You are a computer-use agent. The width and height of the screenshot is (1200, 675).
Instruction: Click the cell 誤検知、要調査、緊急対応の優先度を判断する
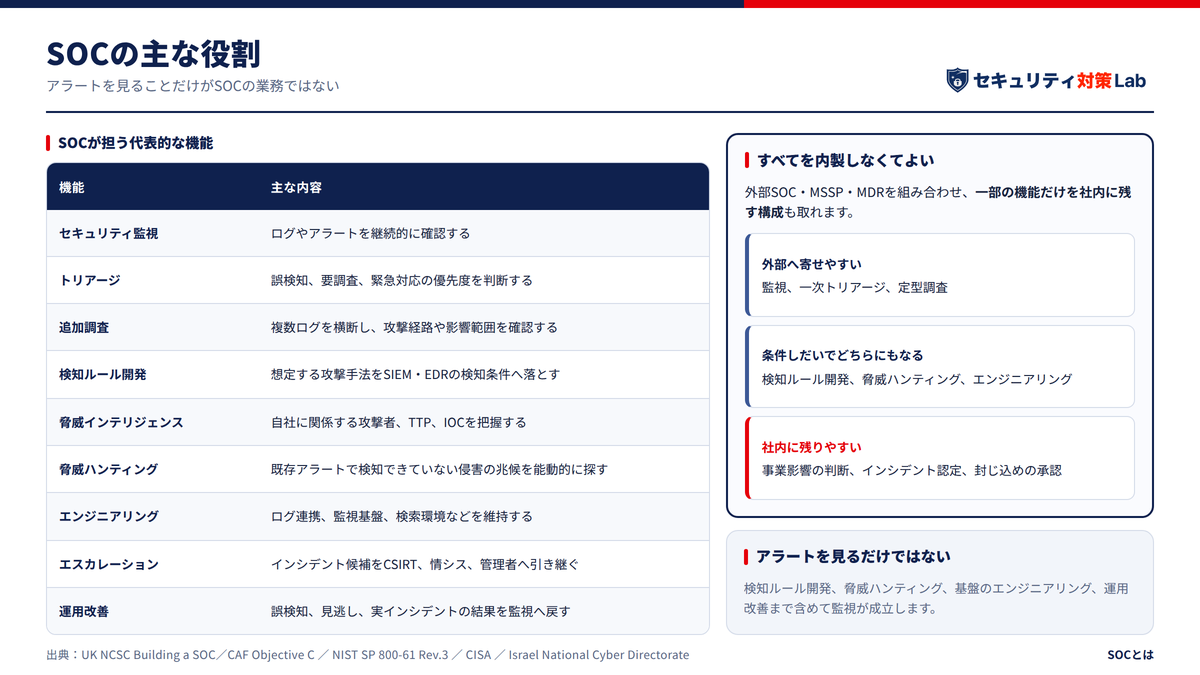[x=402, y=280]
